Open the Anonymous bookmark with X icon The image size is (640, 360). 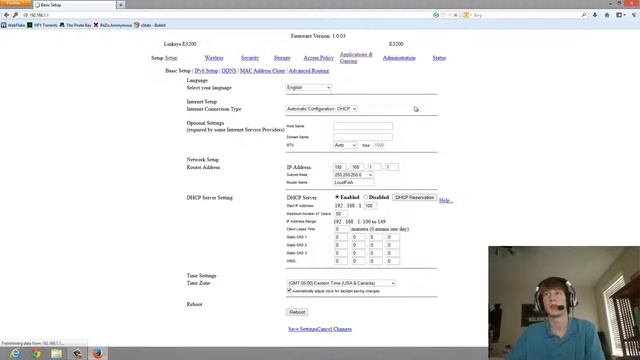click(x=113, y=25)
